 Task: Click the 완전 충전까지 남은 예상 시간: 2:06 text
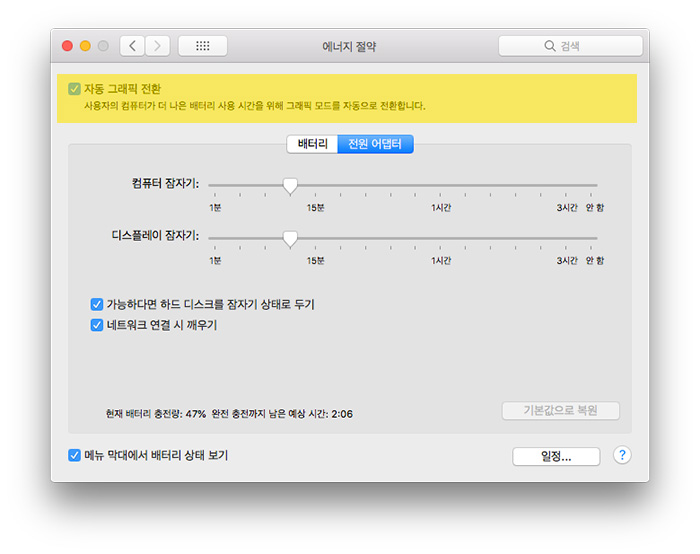[282, 414]
